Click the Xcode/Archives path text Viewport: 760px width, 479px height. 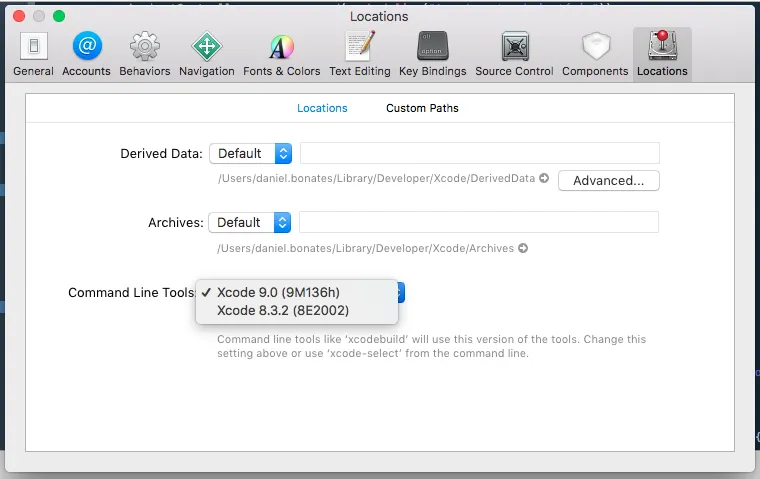(365, 248)
